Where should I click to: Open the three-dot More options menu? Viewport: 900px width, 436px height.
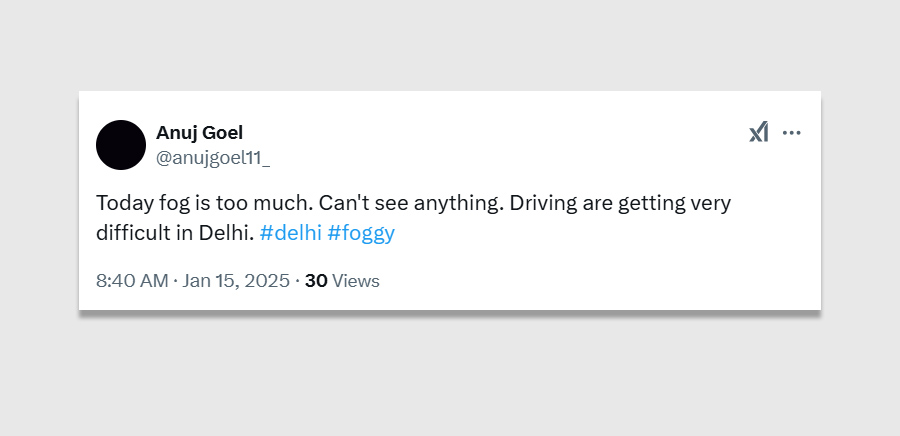(792, 132)
